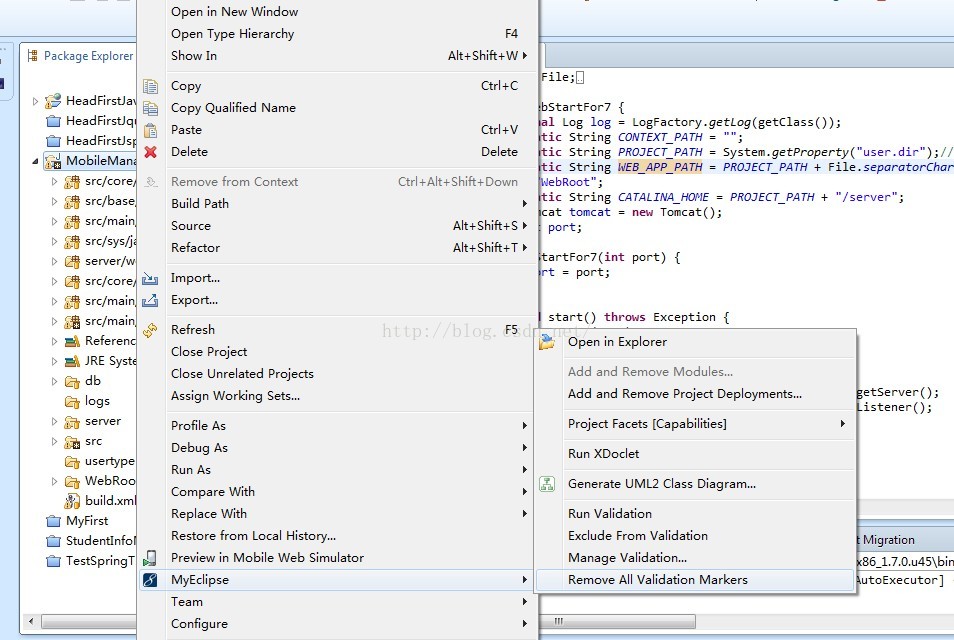Expand the db folder node

tap(54, 381)
